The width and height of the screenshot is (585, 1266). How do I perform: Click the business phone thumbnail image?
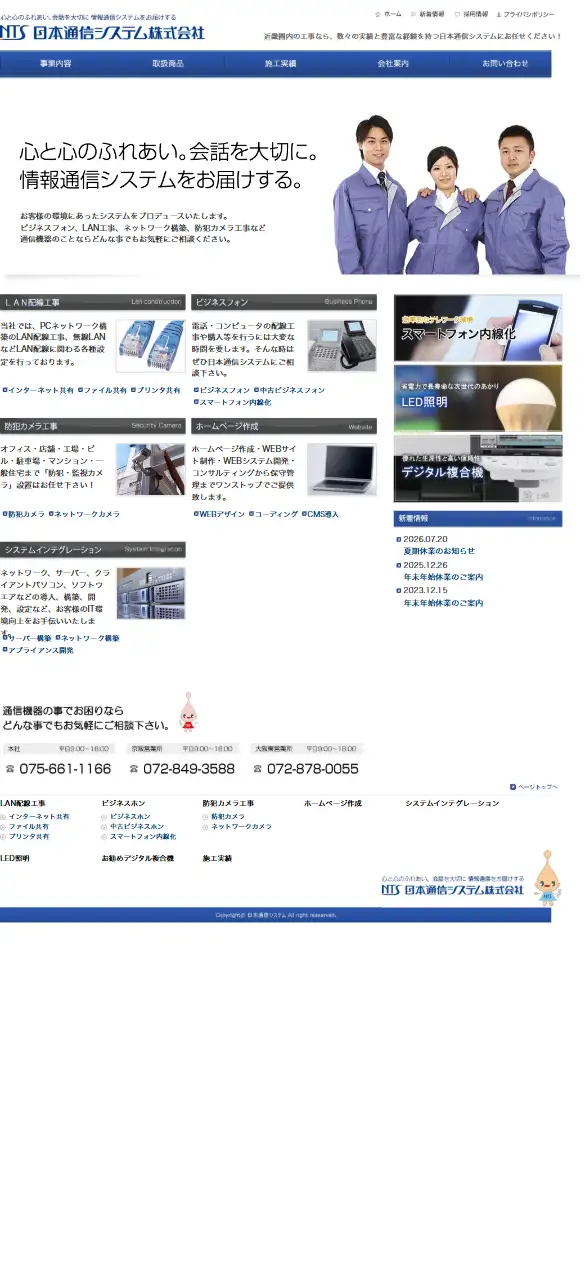342,346
